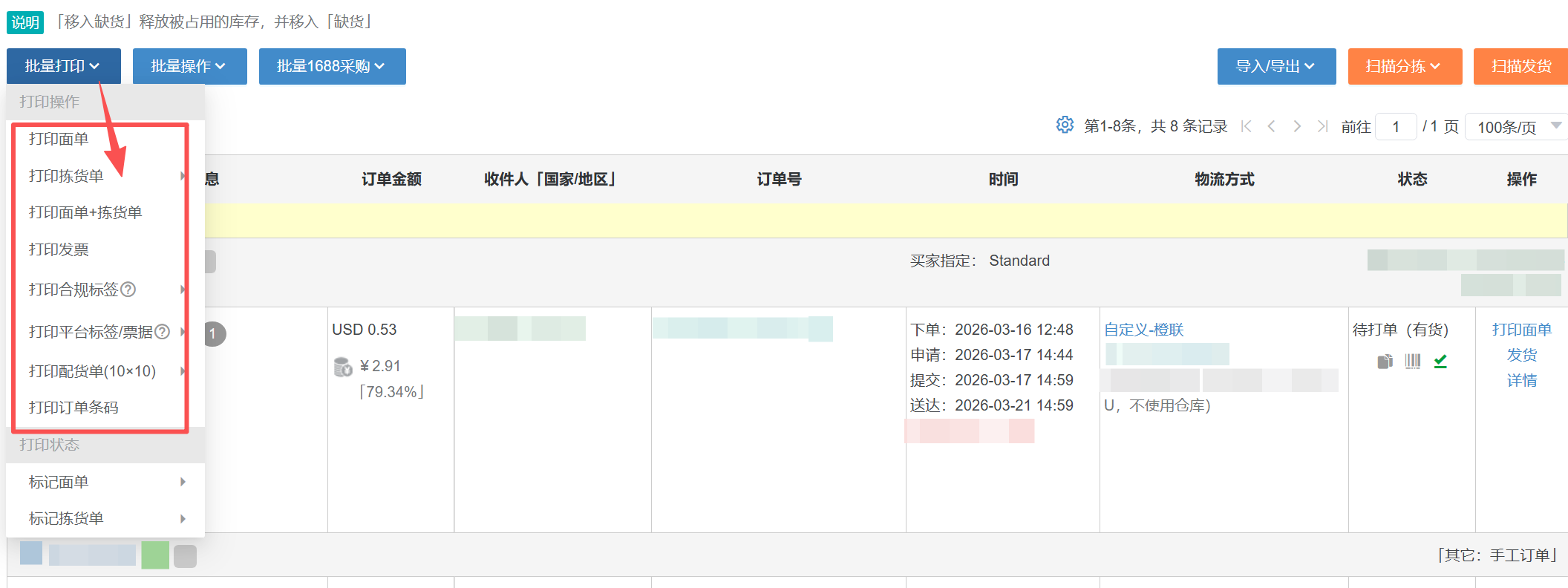Expand the 标记拣货单 submenu arrow
The width and height of the screenshot is (1568, 588).
tap(183, 518)
